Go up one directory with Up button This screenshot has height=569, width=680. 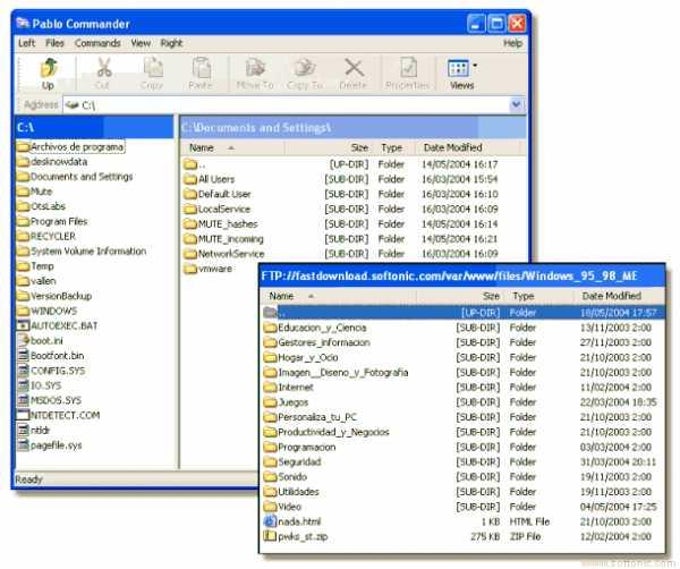pos(48,74)
